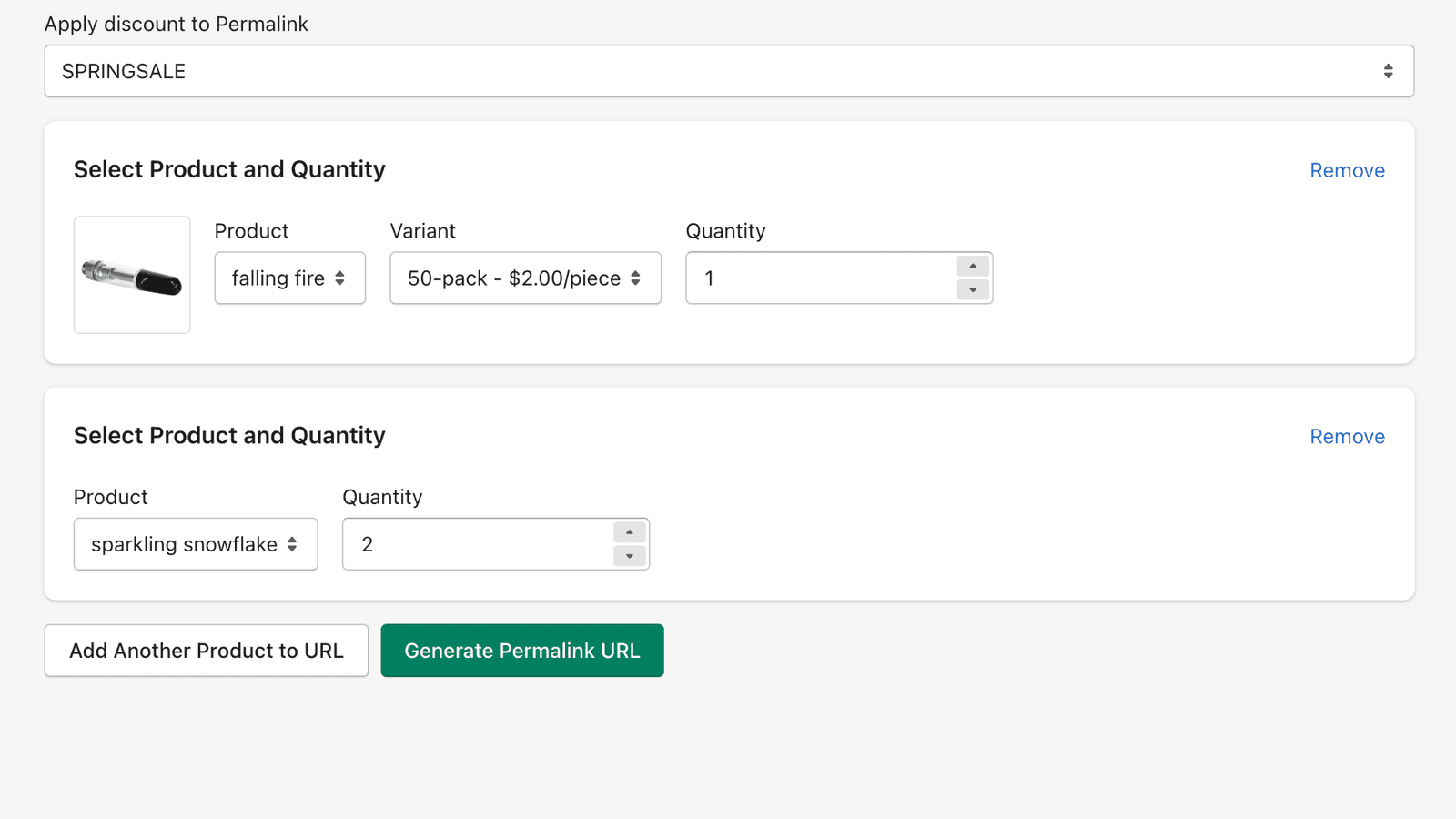Select the first Quantity input field
Viewport: 1456px width, 819px height.
[x=819, y=278]
